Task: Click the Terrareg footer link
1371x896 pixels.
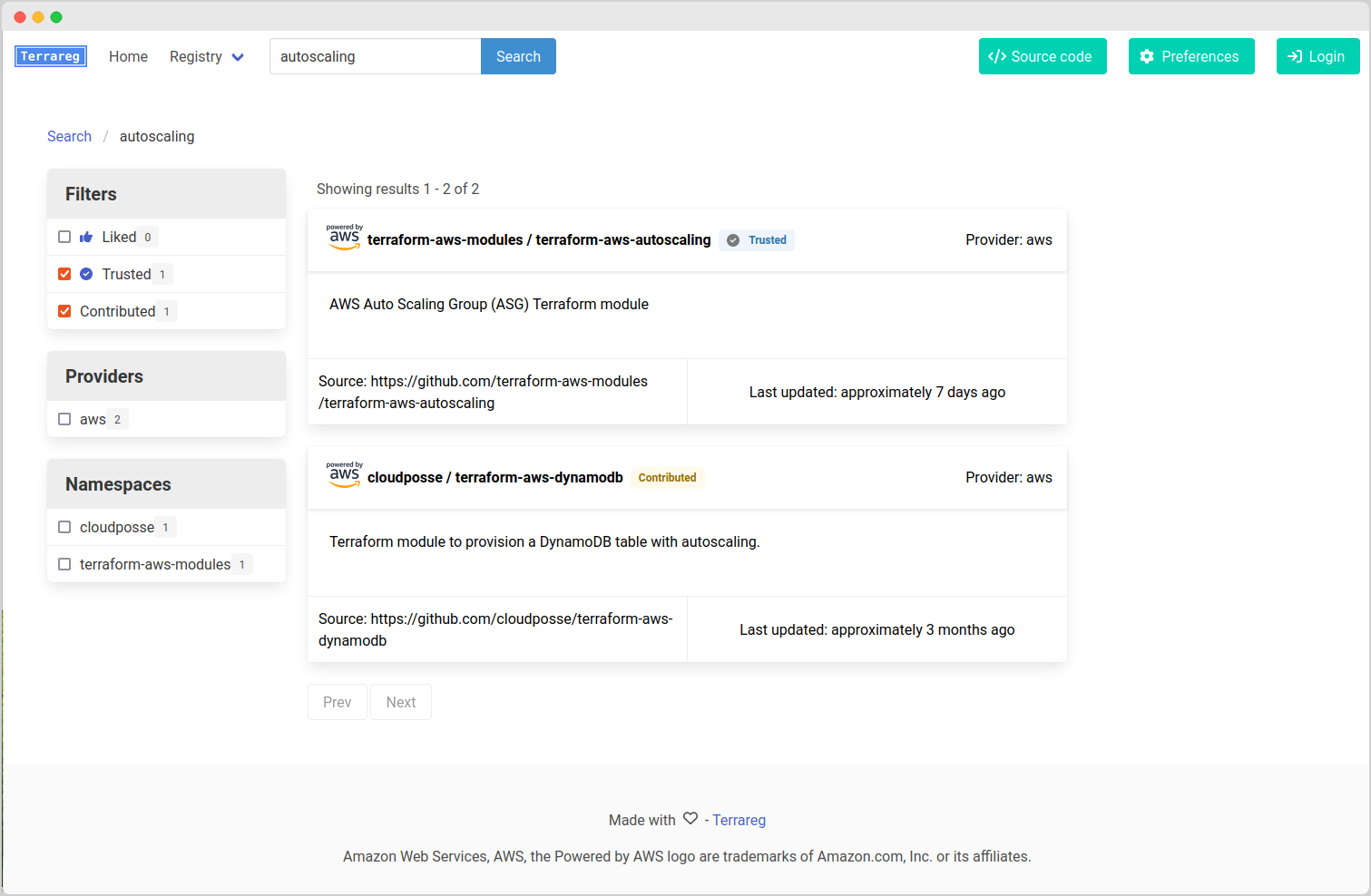Action: [x=739, y=820]
